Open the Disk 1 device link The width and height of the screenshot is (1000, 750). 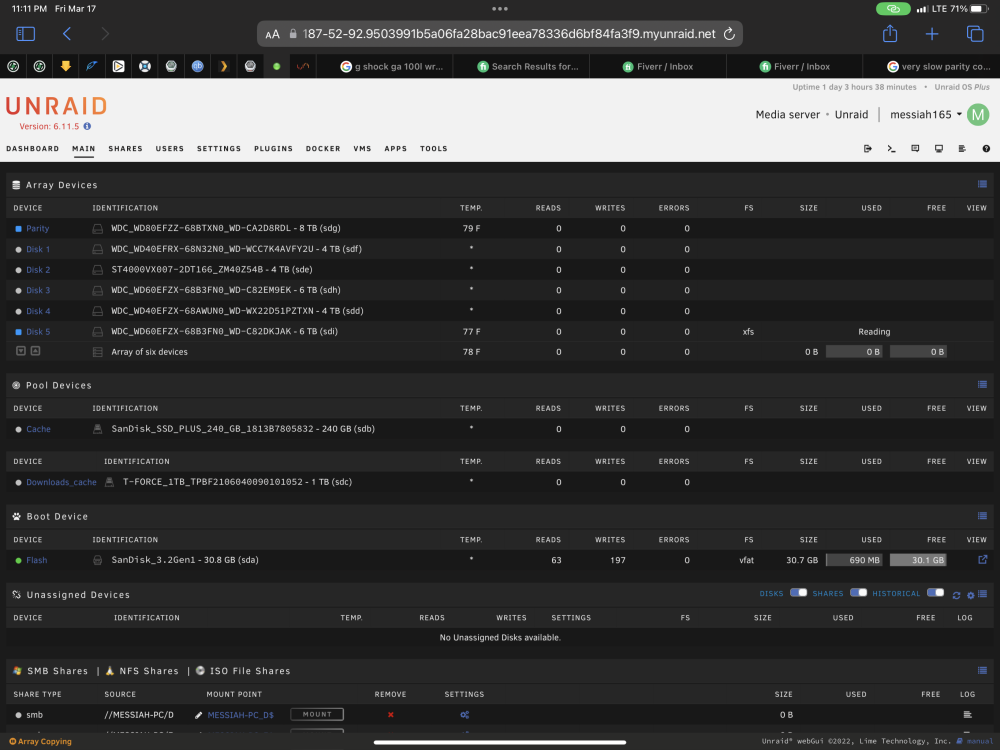(38, 249)
